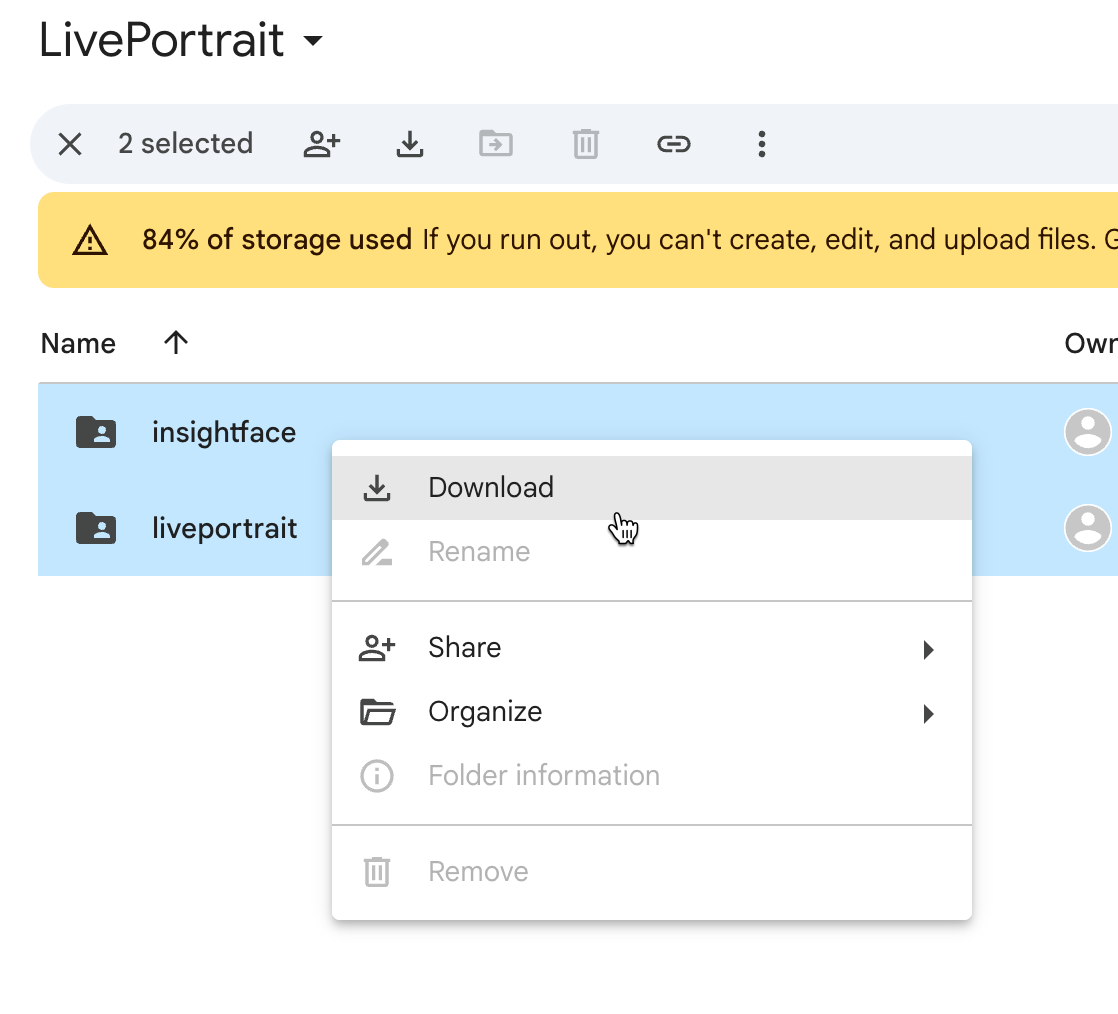Click the storage warning triangle icon

point(90,240)
